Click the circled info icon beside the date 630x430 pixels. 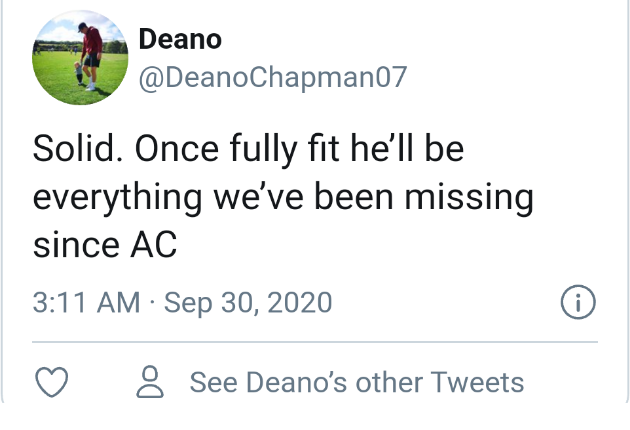579,302
